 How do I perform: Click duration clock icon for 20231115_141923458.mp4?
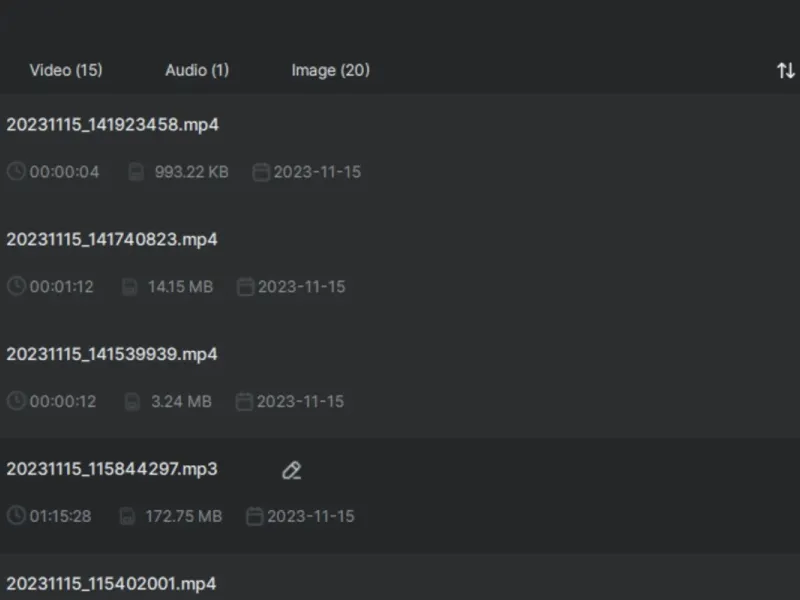click(16, 172)
